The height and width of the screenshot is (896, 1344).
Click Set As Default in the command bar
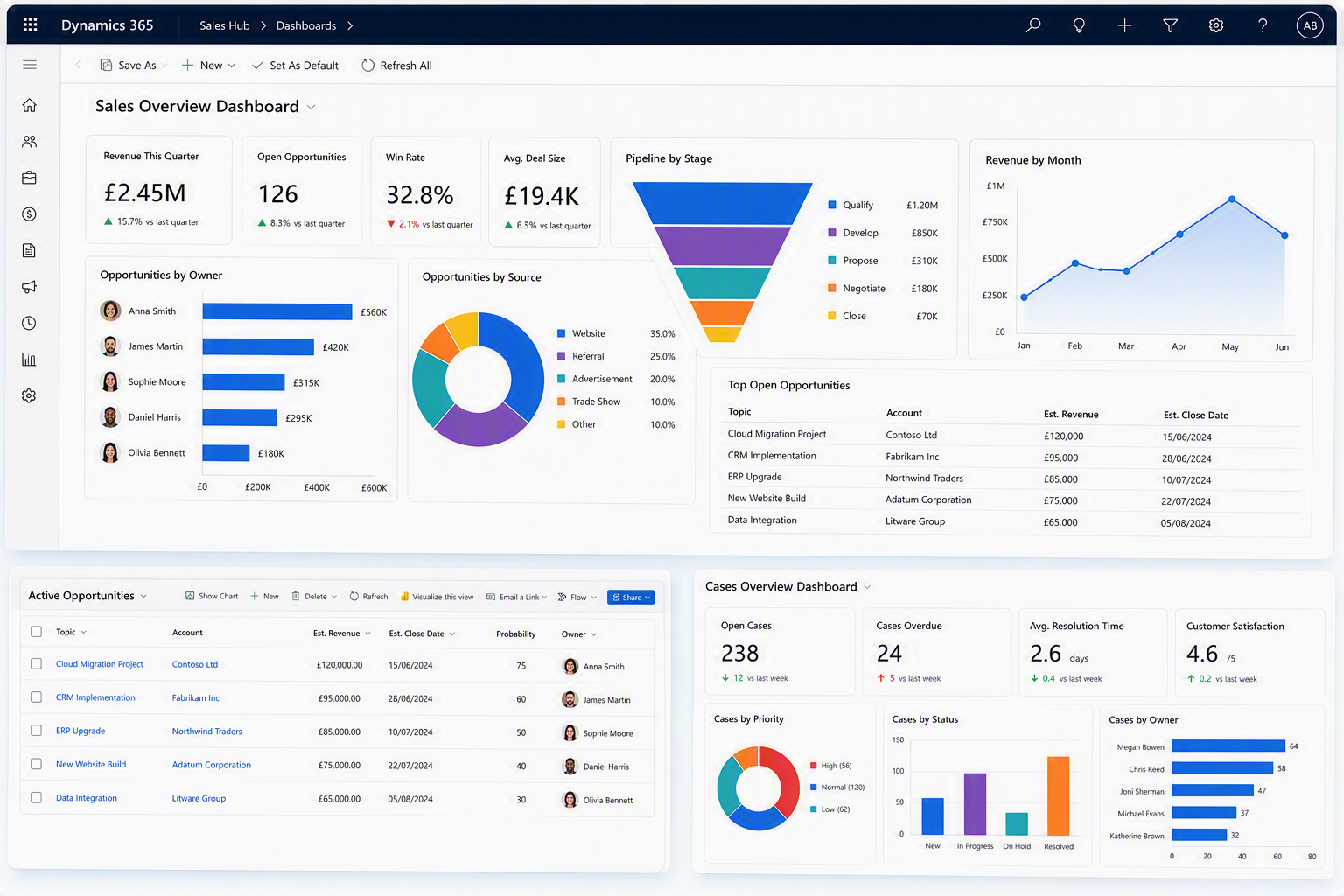tap(295, 66)
